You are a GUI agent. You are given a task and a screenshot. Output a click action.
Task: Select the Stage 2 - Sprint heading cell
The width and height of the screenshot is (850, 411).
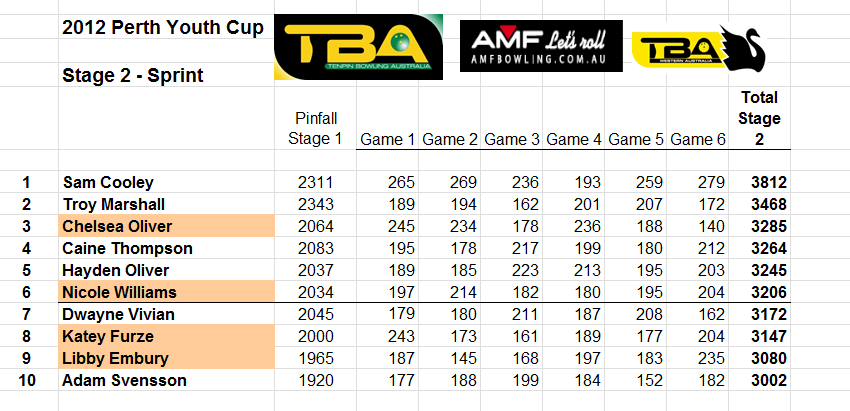(x=133, y=75)
